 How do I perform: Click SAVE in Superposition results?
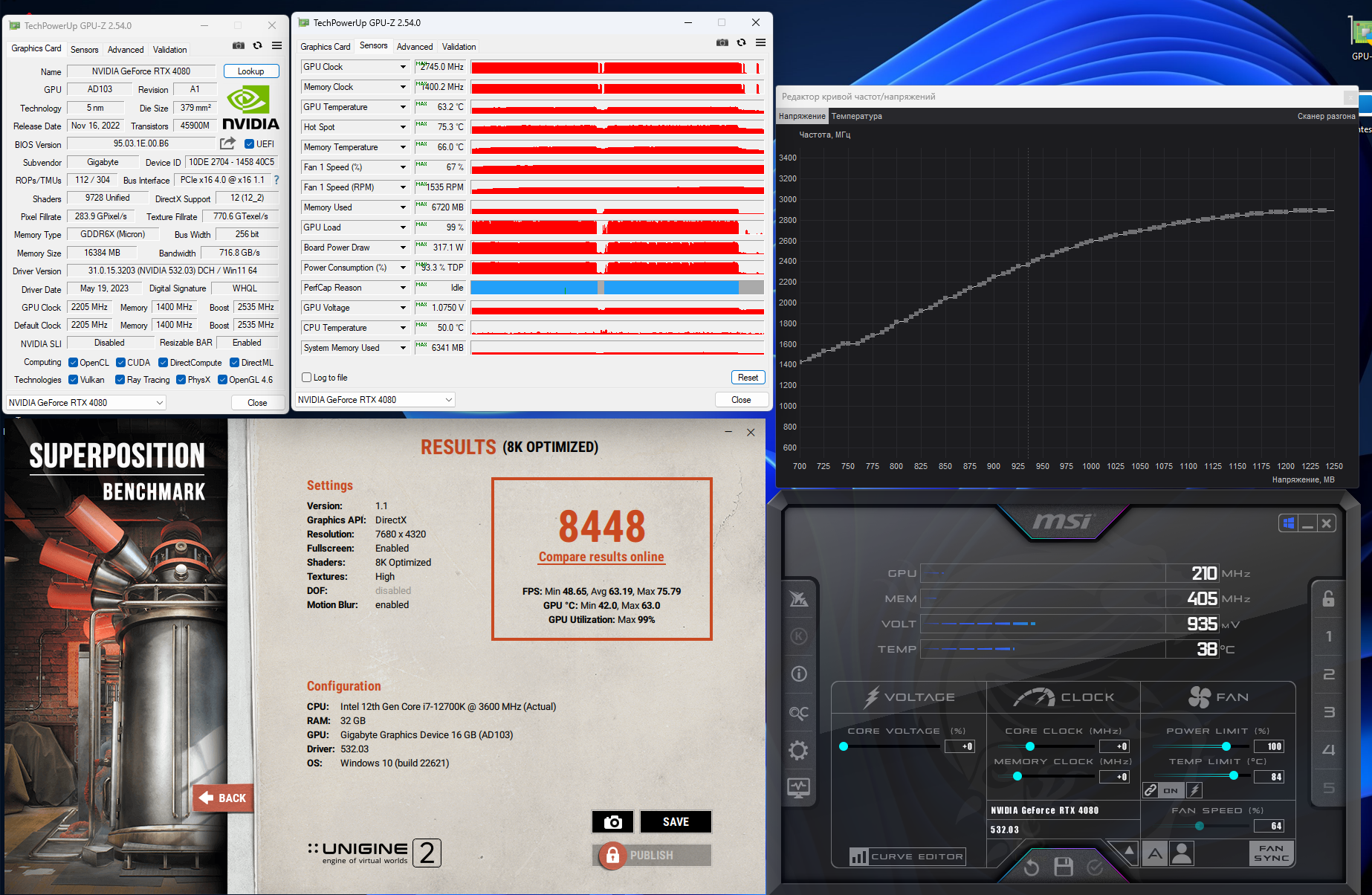[676, 822]
